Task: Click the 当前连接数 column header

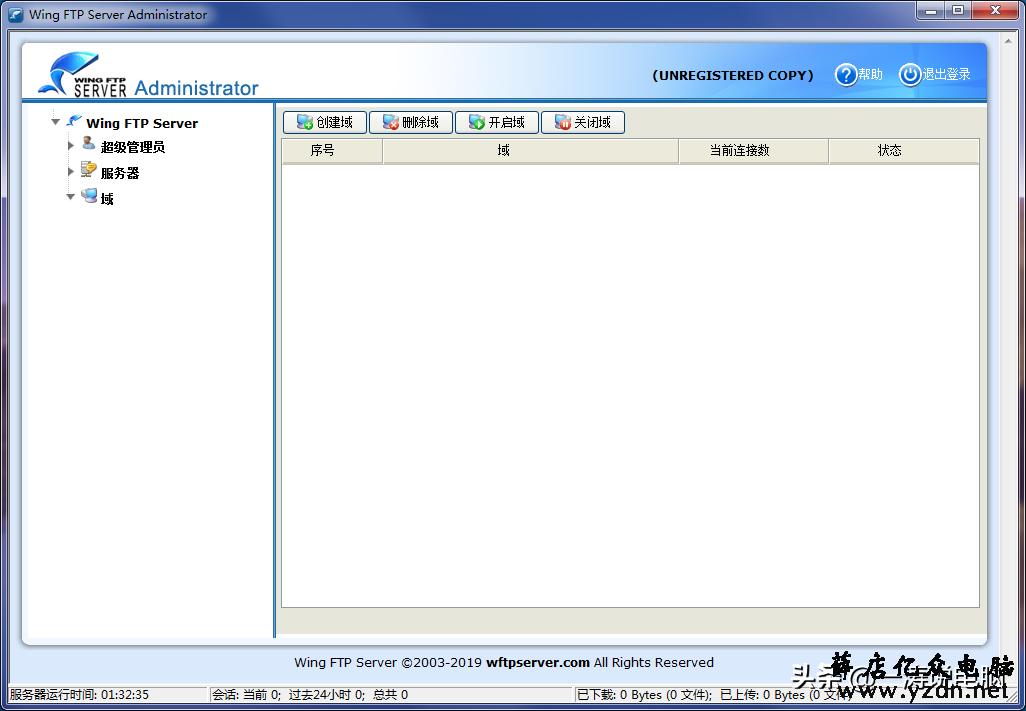Action: pos(754,150)
